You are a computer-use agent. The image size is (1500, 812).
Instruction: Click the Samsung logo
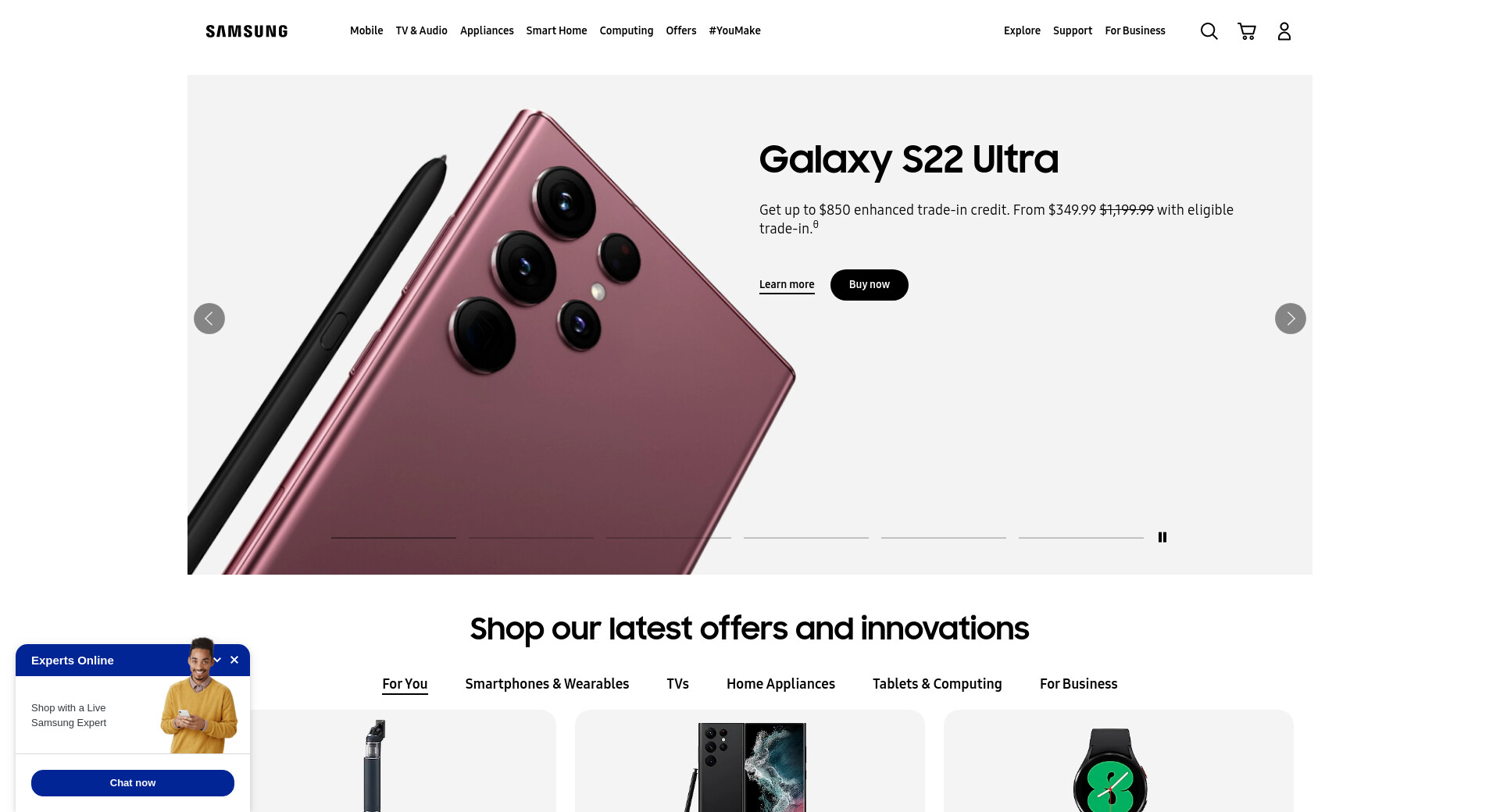pos(246,31)
